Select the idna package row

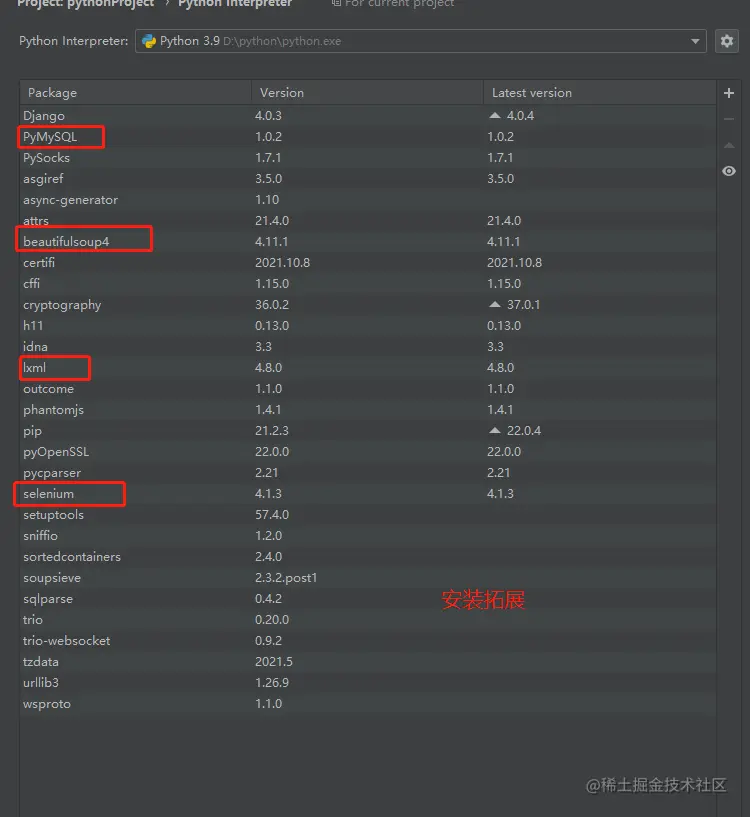[x=367, y=346]
